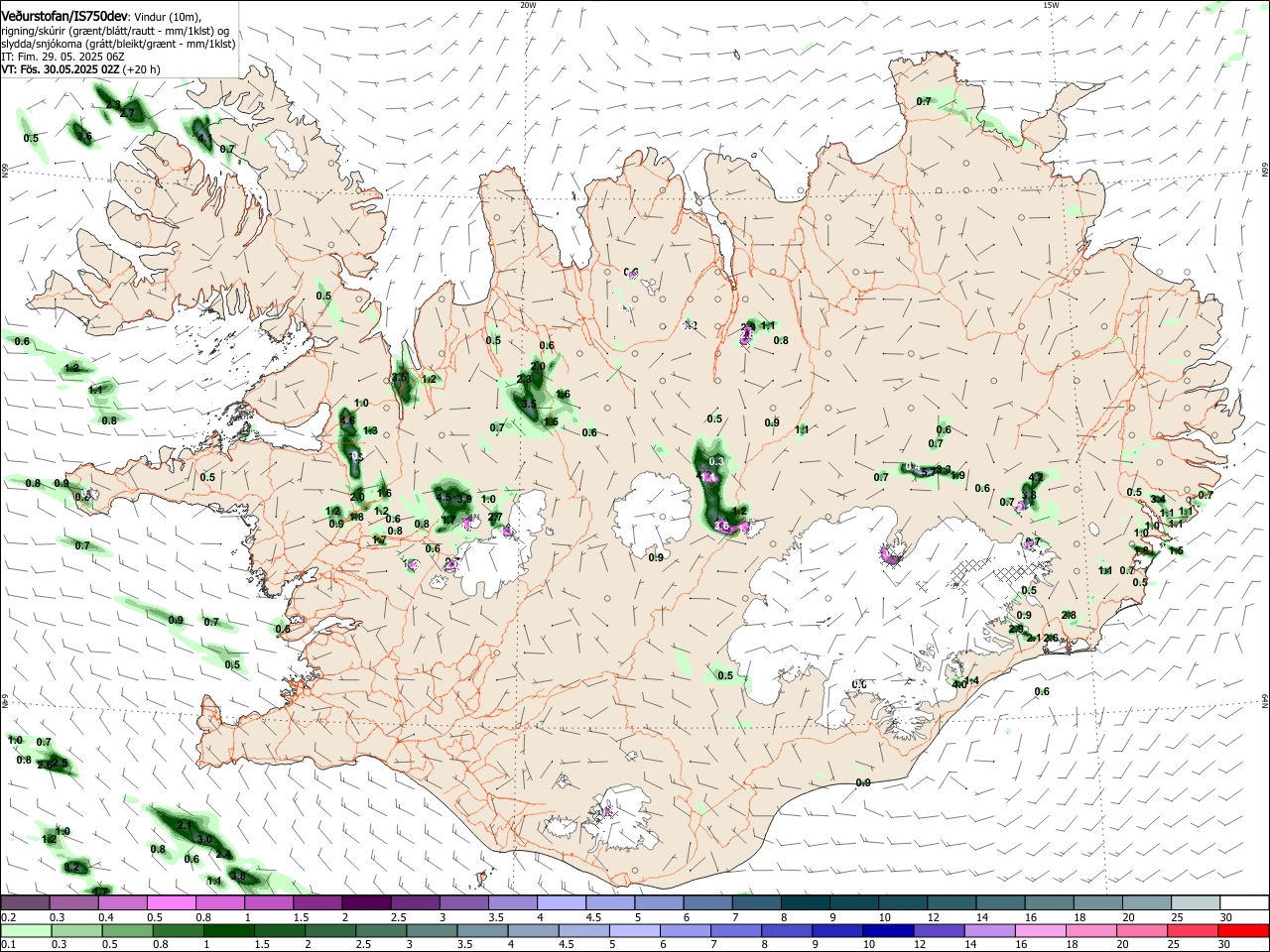This screenshot has height=952, width=1270.
Task: Click the 4.0 precipitation value on the map
Action: (x=958, y=684)
